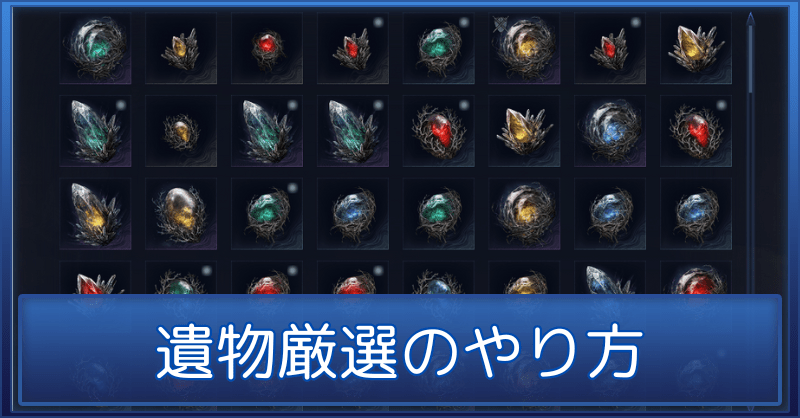Select the large green relic in first slot
The height and width of the screenshot is (418, 800).
coord(95,48)
